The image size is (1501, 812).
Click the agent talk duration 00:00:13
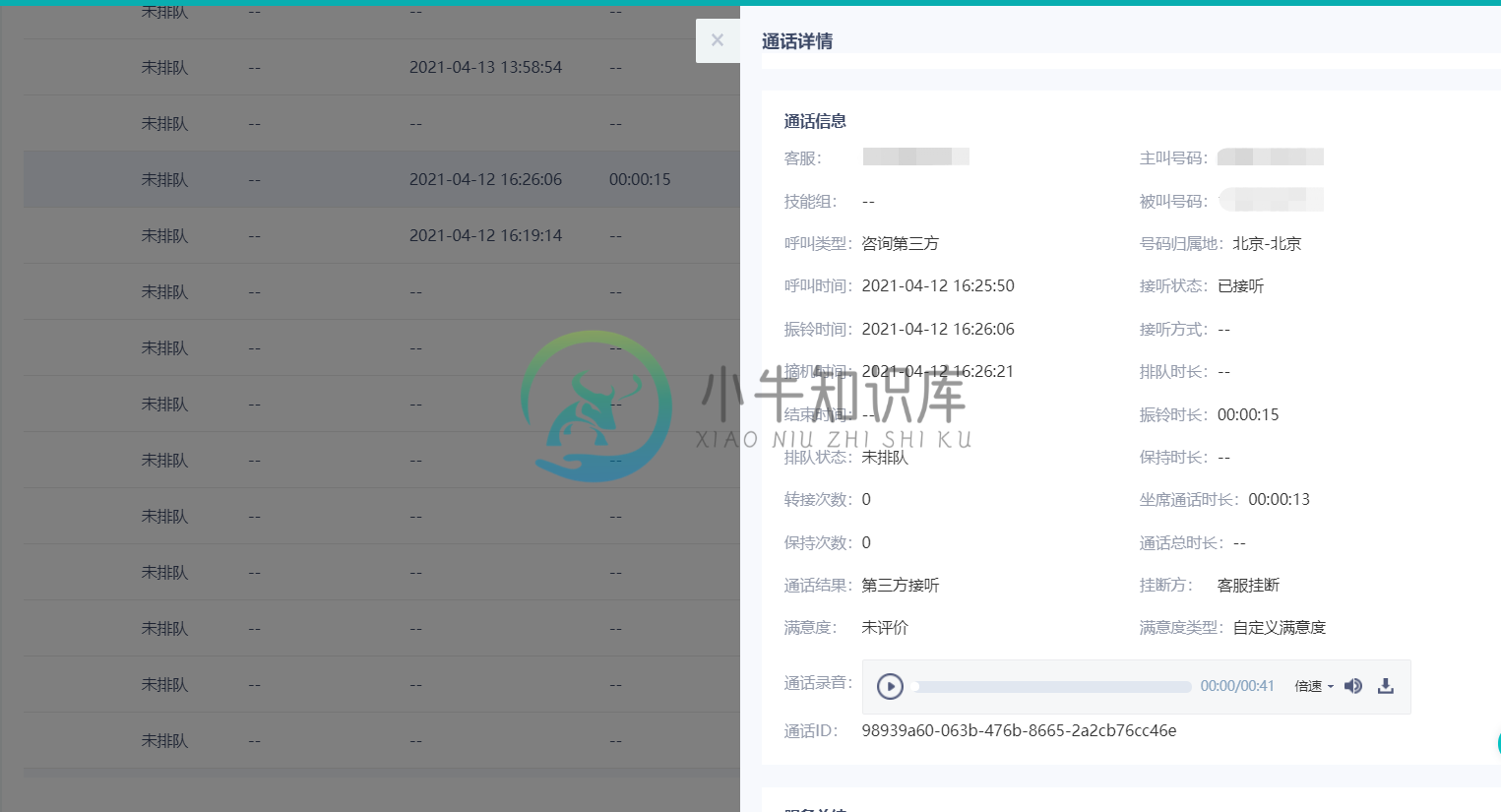1279,499
